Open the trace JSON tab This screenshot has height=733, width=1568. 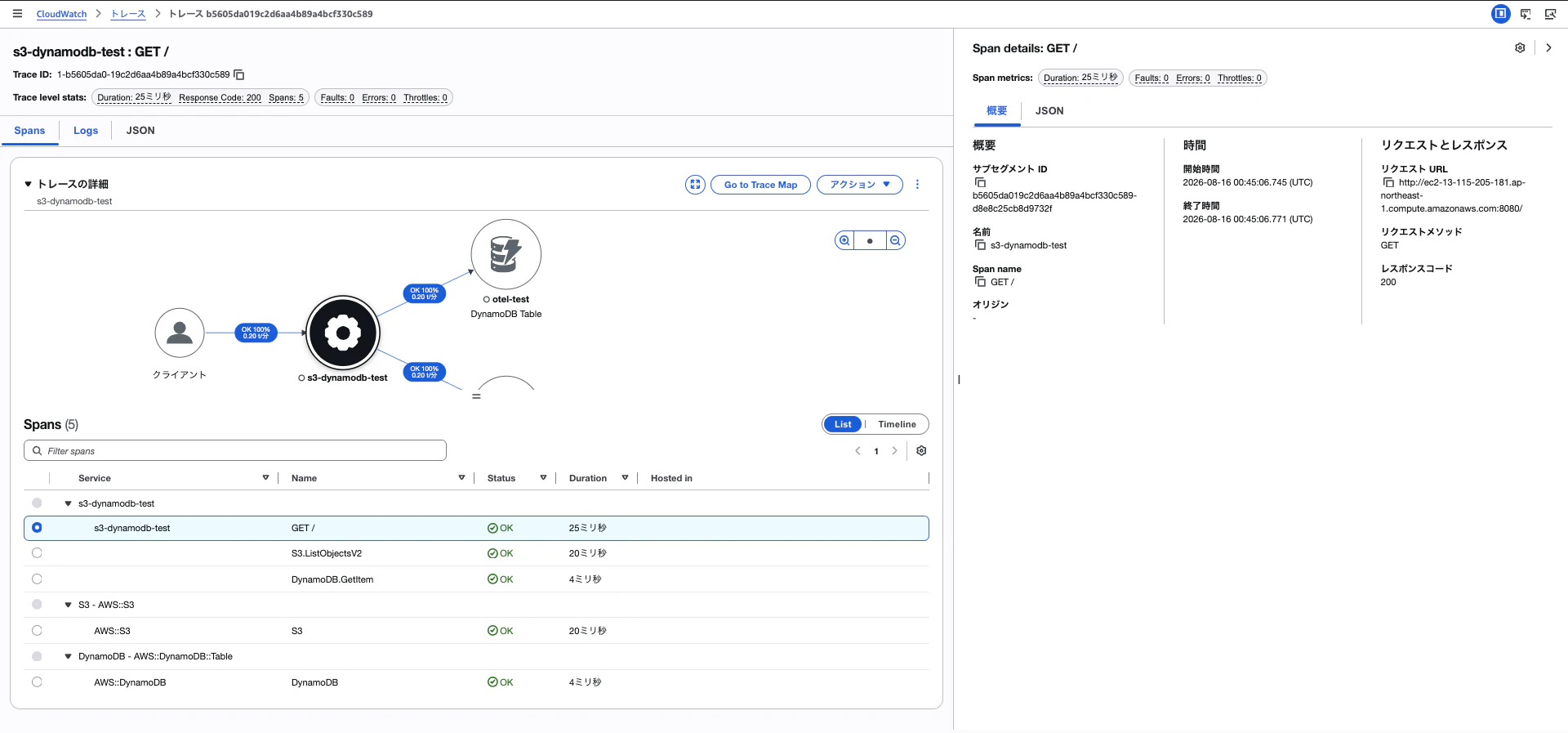pos(140,131)
